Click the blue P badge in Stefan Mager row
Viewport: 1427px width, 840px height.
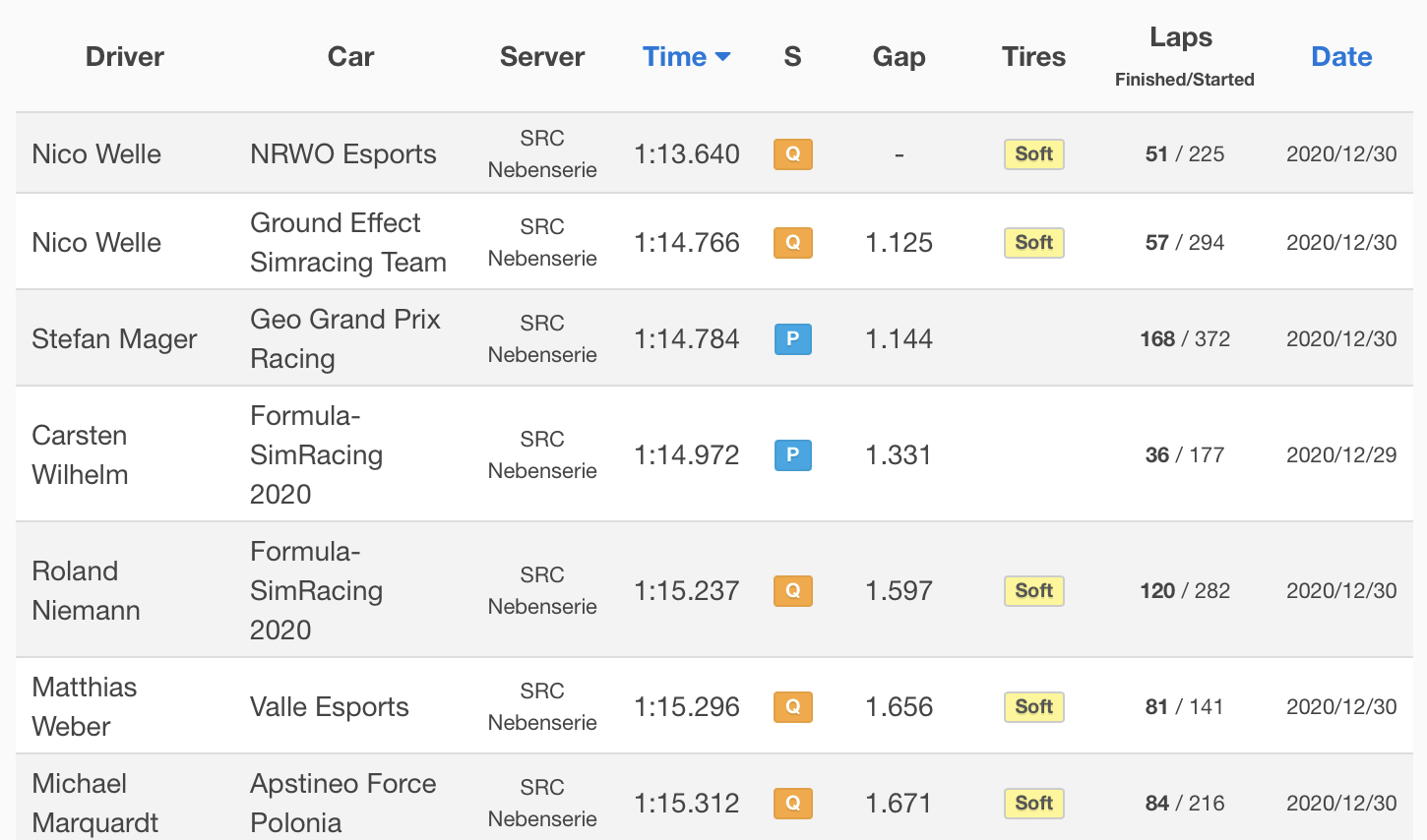tap(792, 339)
